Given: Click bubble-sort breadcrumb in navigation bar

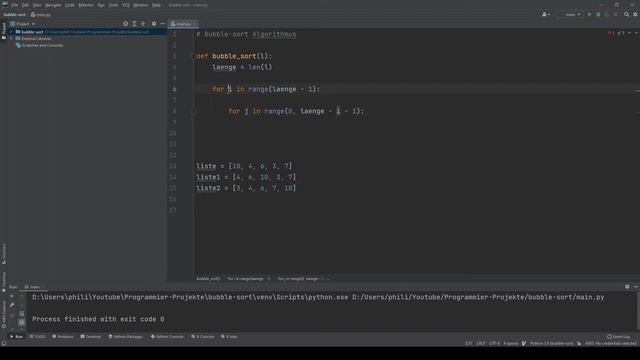Looking at the screenshot, I should tap(15, 15).
